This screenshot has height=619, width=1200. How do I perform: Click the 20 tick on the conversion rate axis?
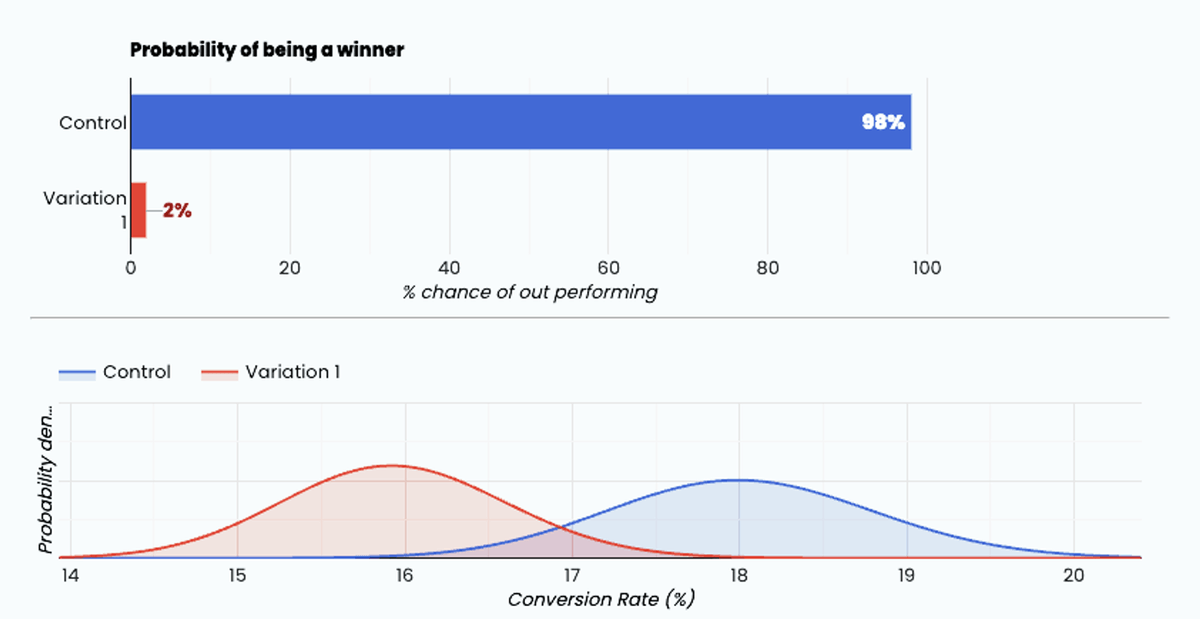click(1073, 576)
